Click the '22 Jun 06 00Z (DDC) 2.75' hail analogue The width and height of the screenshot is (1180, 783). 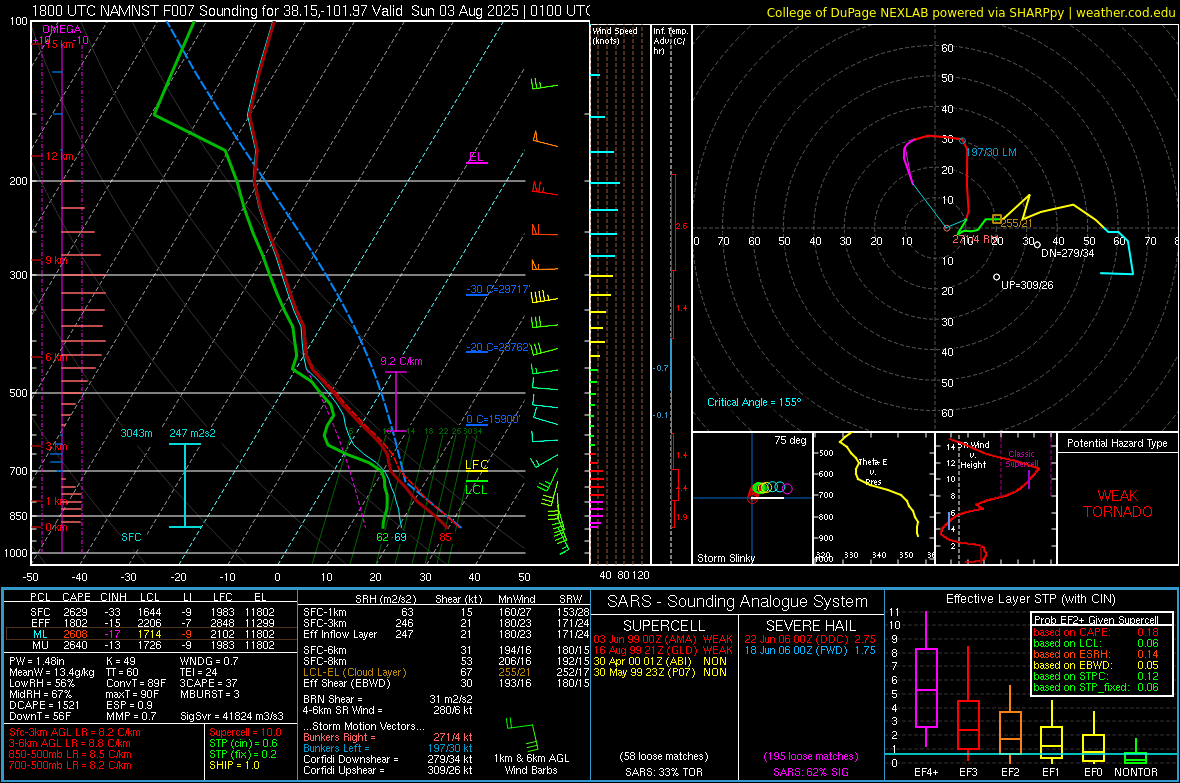click(x=810, y=639)
